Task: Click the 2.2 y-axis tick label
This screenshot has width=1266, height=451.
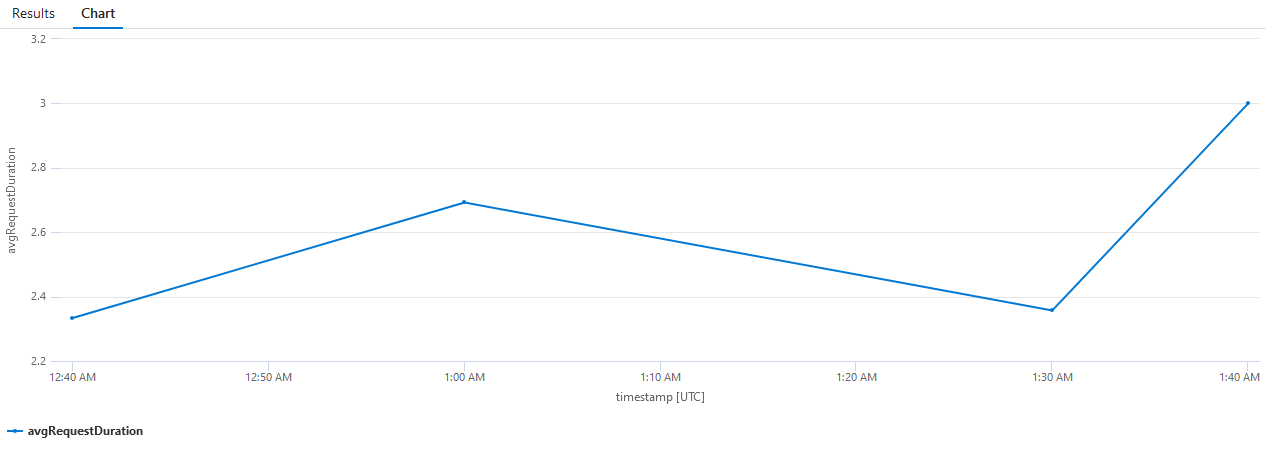Action: coord(39,361)
